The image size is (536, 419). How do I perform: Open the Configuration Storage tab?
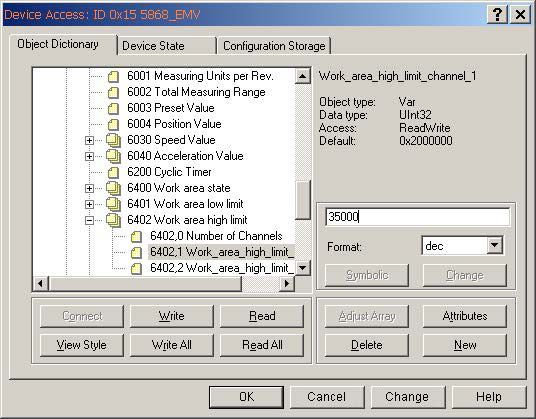pyautogui.click(x=274, y=46)
